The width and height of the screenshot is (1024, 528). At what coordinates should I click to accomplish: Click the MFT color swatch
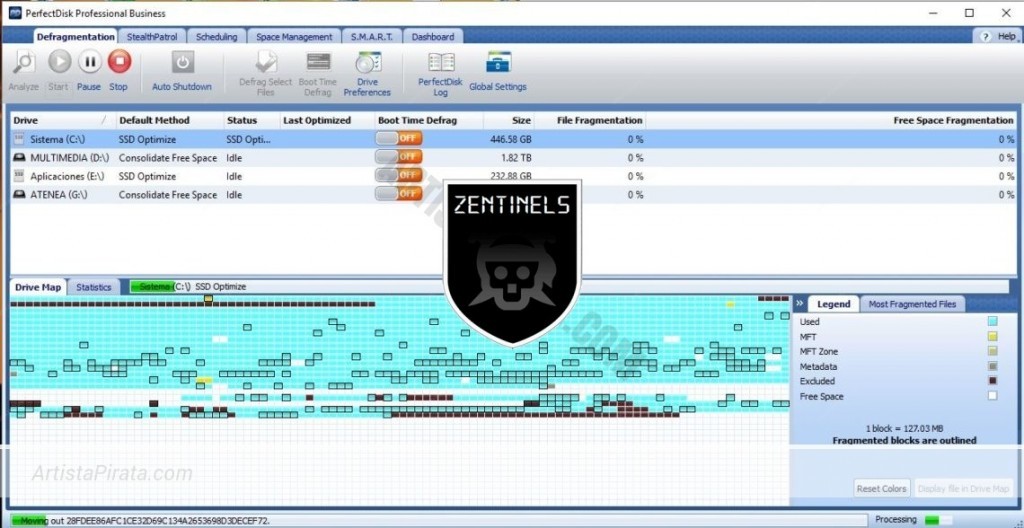point(993,337)
